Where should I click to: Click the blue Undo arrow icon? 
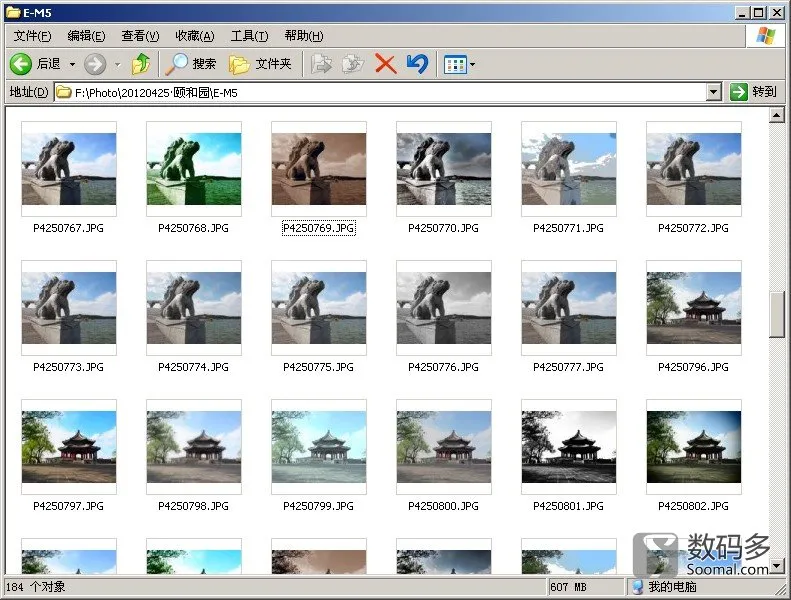pyautogui.click(x=417, y=64)
